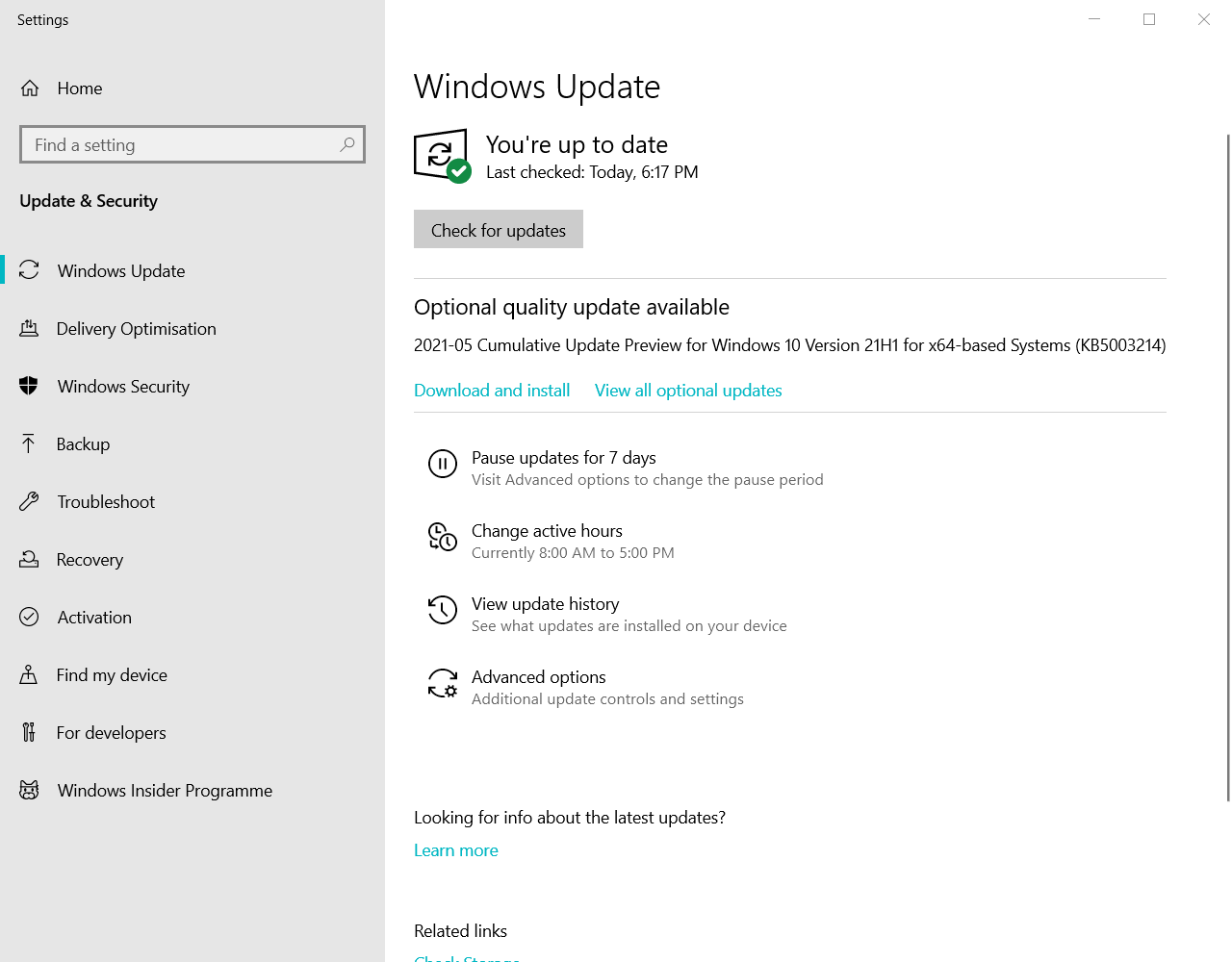Click the Learn more link
Screen dimensions: 1232x962
tap(456, 850)
